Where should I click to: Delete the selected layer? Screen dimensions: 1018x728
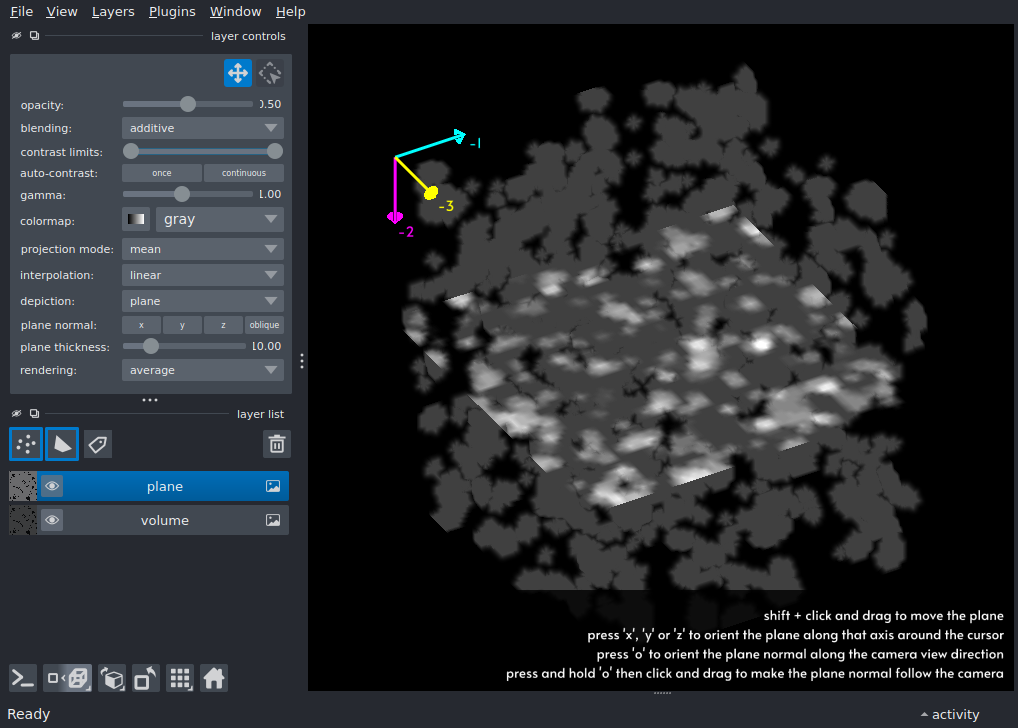coord(276,444)
